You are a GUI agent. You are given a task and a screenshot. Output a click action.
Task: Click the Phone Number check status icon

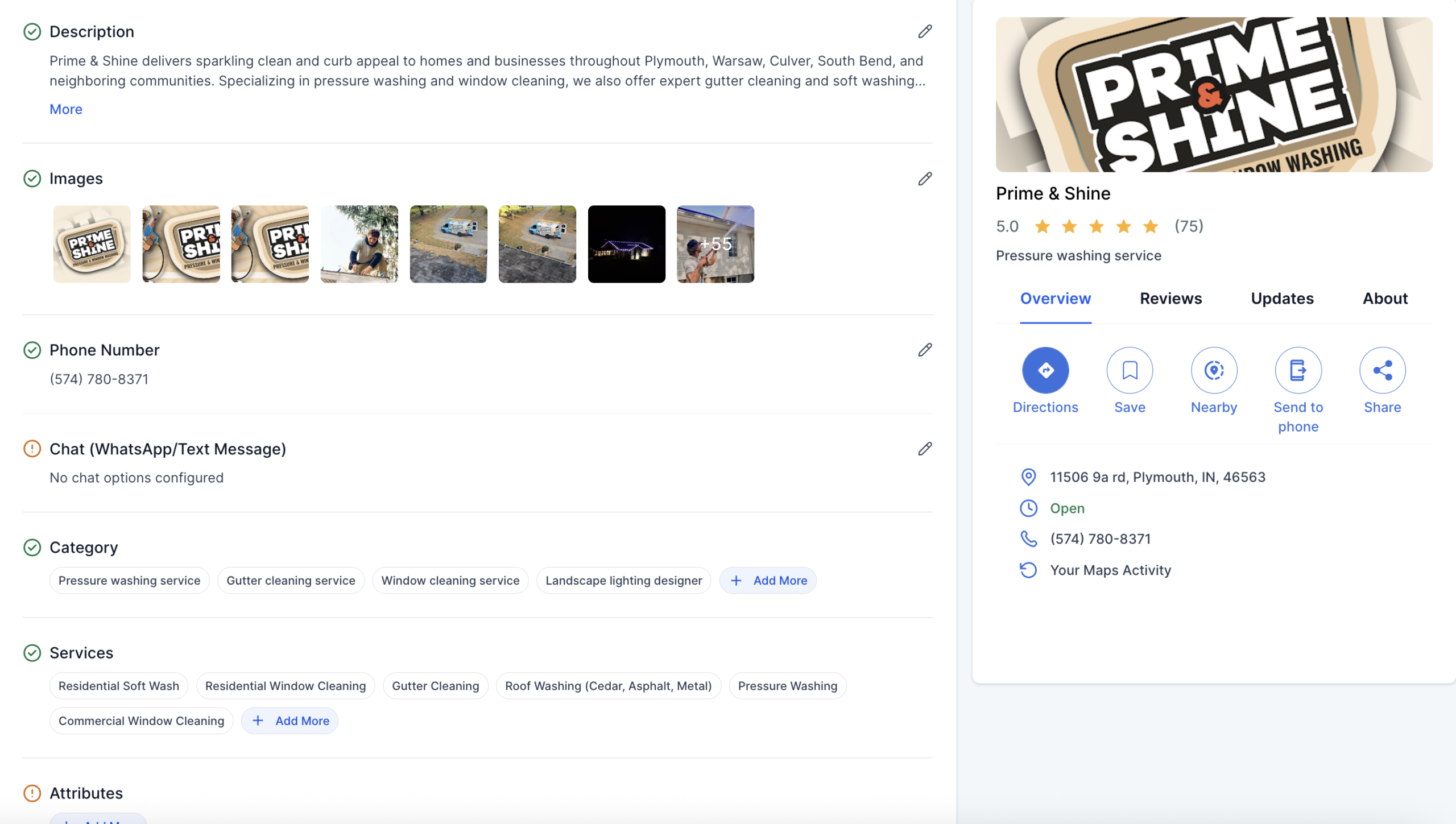pos(32,350)
